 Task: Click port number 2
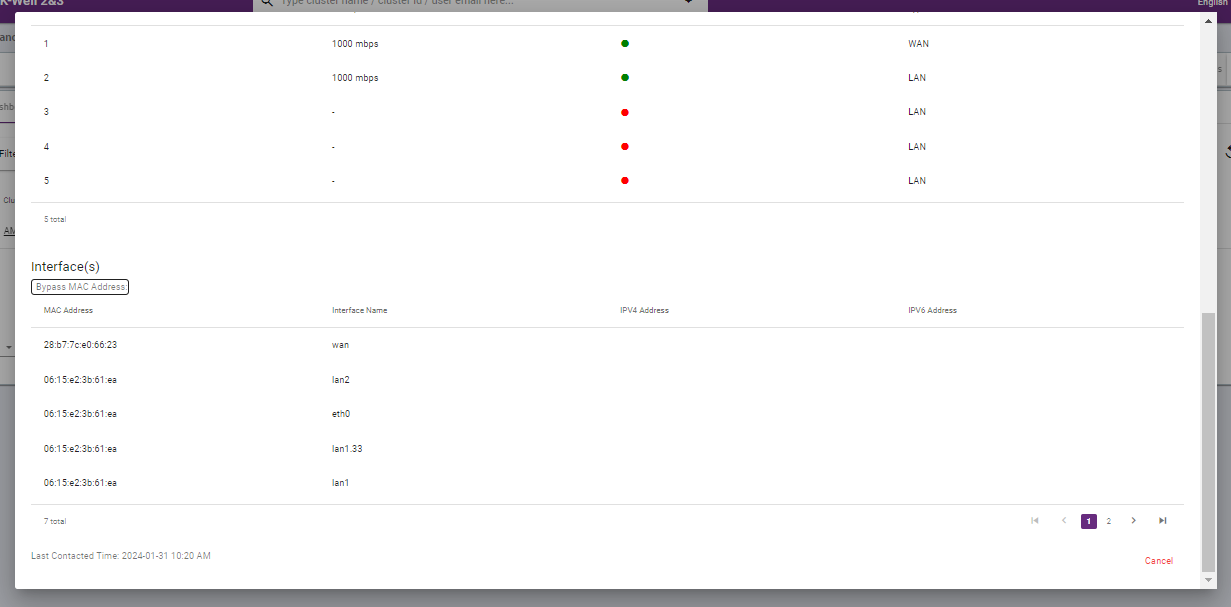pyautogui.click(x=46, y=77)
